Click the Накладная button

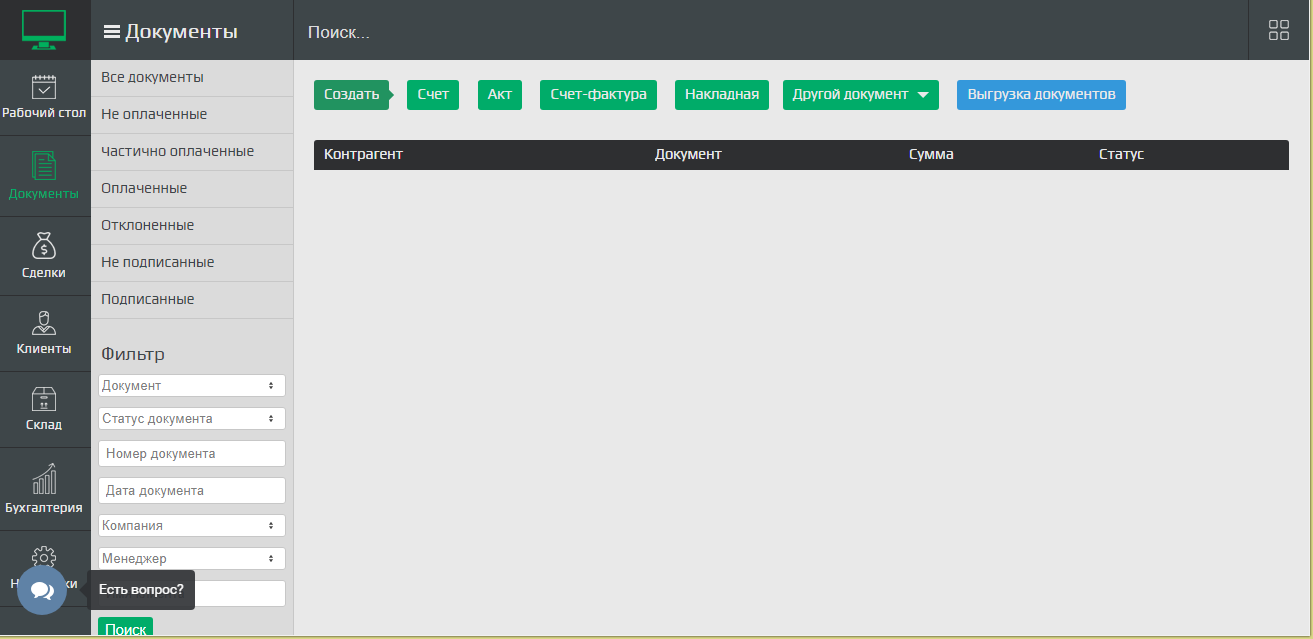[x=722, y=95]
